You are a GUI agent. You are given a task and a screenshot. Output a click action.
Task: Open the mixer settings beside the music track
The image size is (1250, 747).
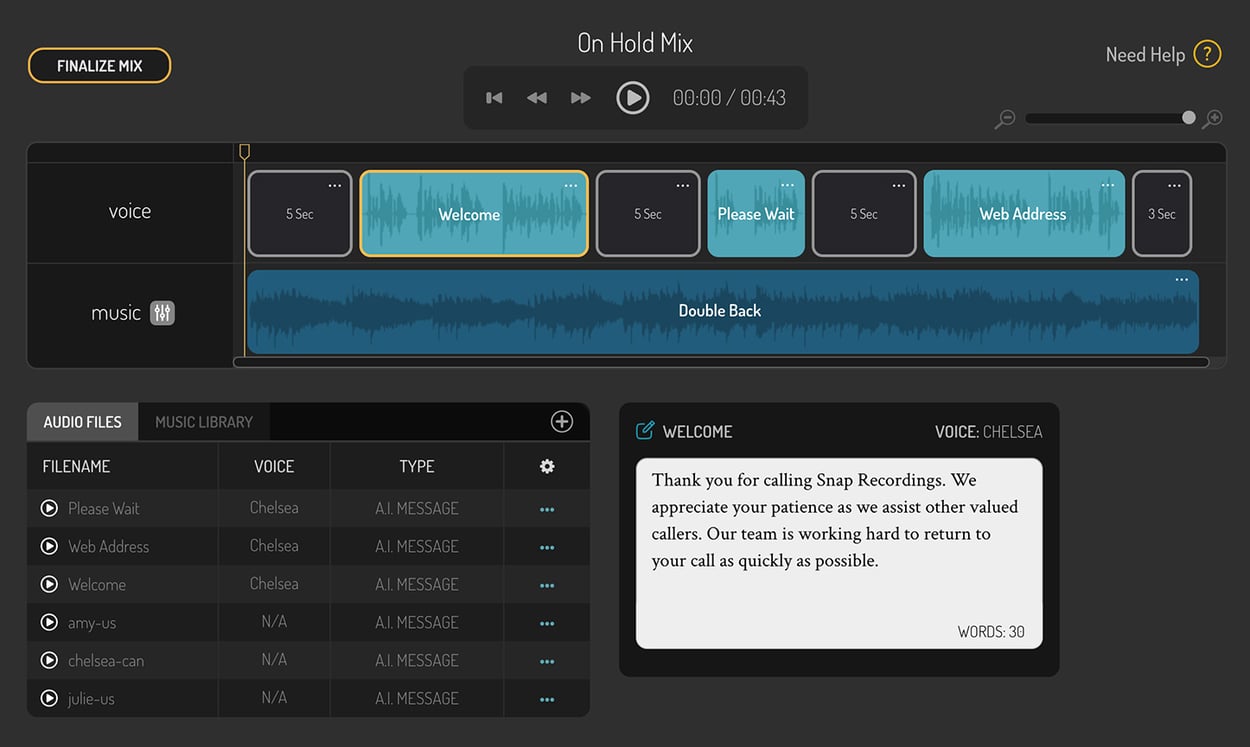click(163, 312)
